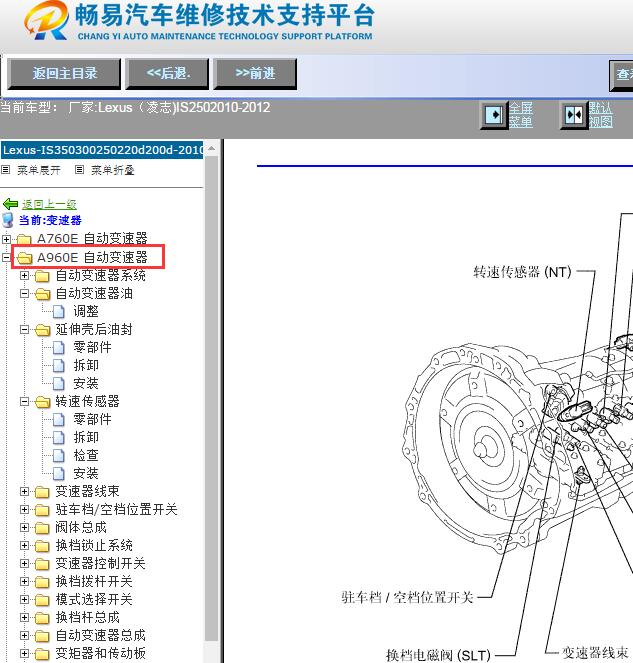Open 调整 under 自动变速器油
Viewport: 633px width, 663px height.
(86, 311)
